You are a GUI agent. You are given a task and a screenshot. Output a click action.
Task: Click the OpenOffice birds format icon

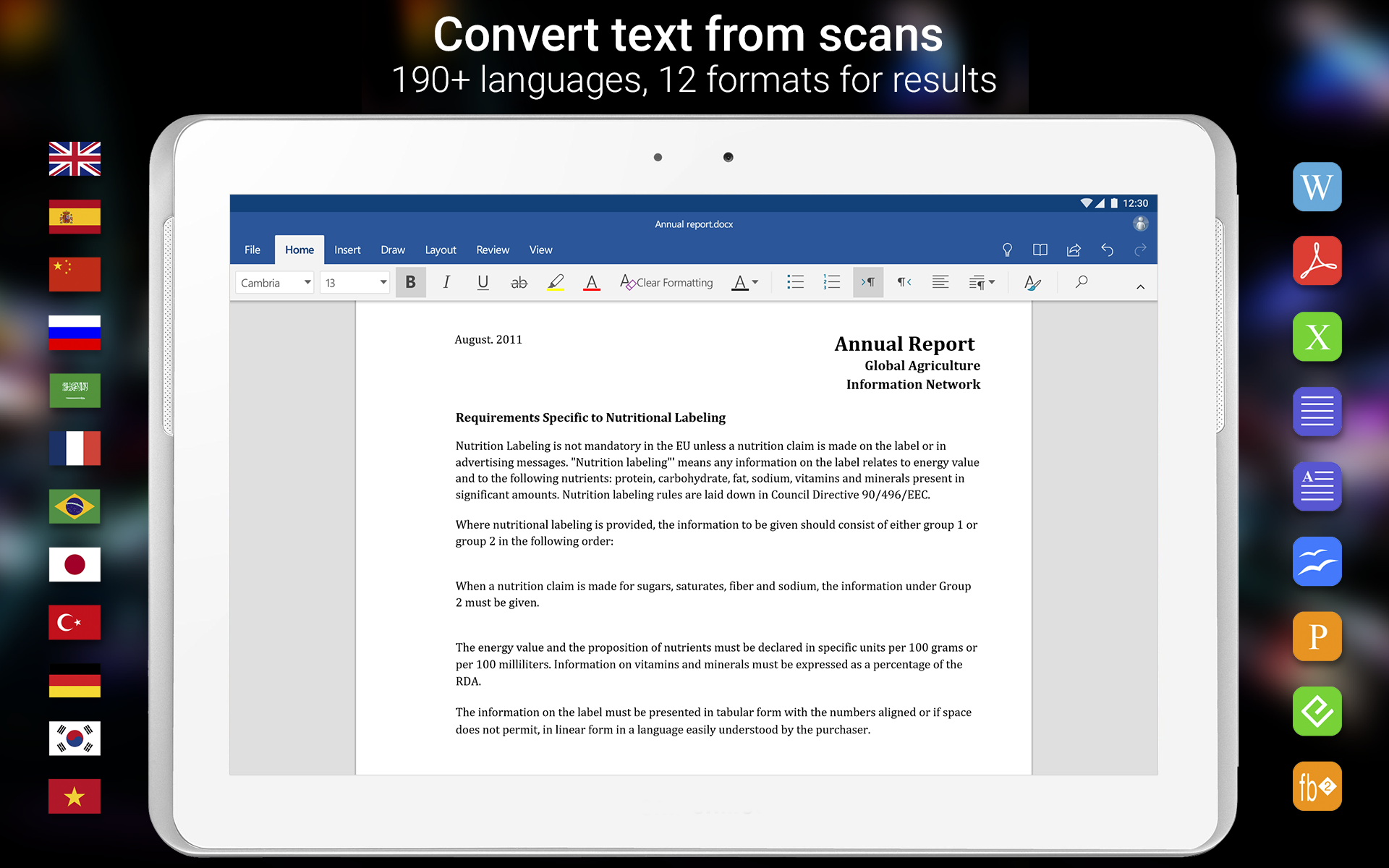[x=1317, y=561]
